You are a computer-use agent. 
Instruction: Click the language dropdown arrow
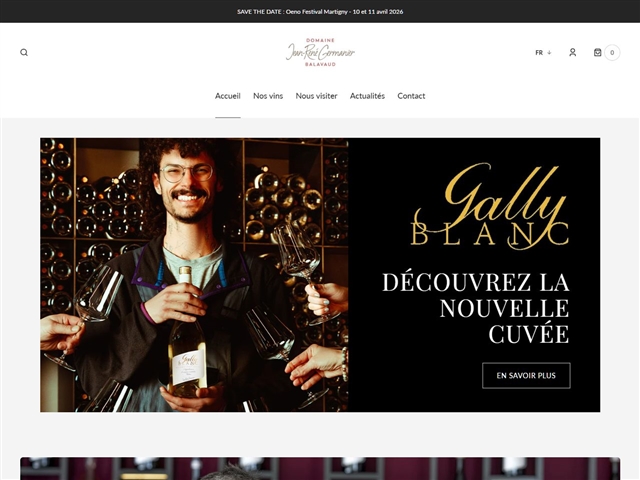[549, 53]
